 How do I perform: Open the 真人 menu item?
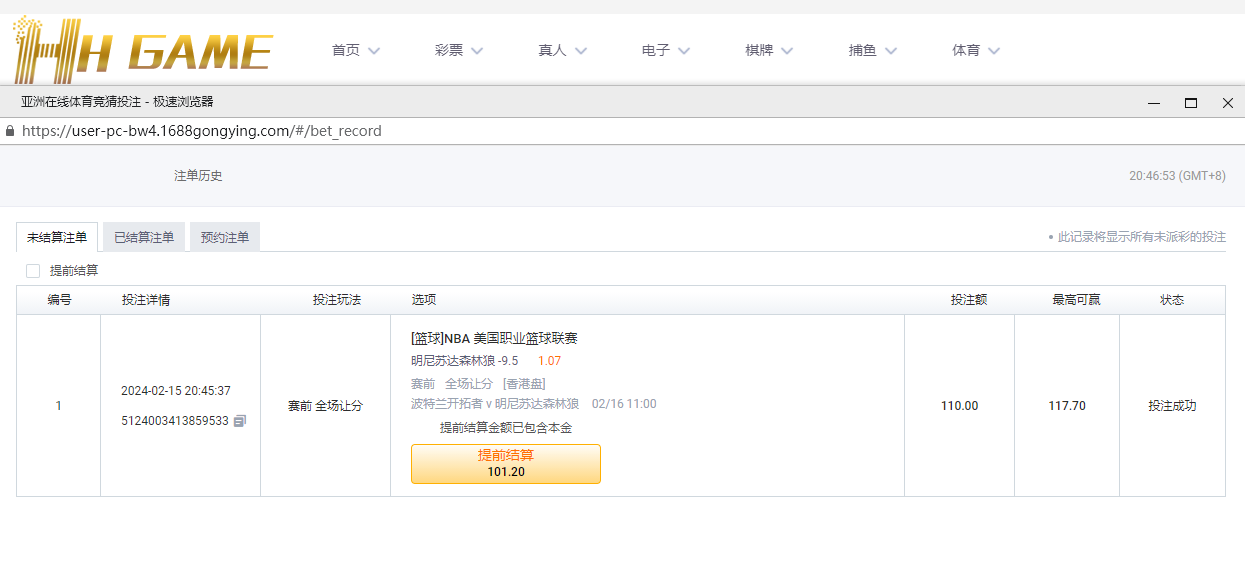click(552, 50)
